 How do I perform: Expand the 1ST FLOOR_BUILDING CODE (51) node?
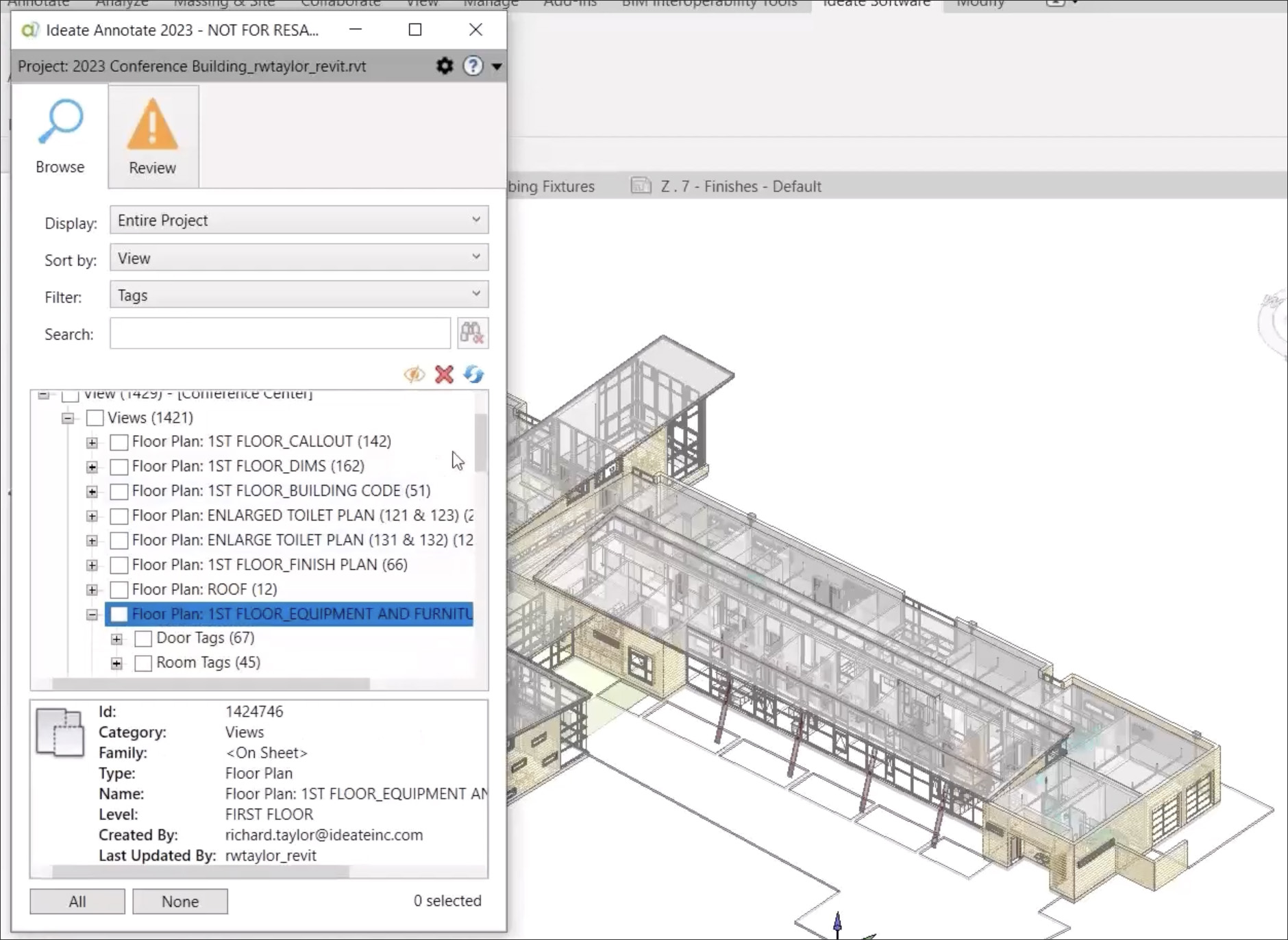pos(92,492)
